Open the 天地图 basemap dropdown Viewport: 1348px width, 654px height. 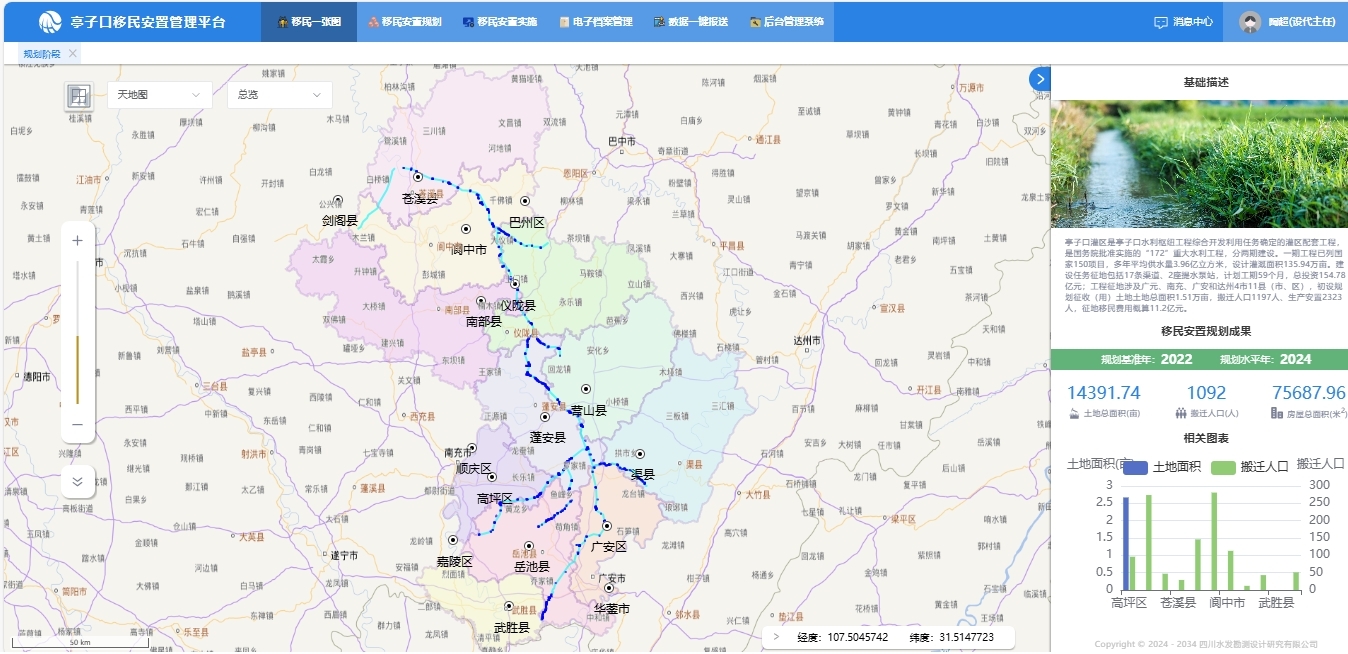[x=159, y=95]
